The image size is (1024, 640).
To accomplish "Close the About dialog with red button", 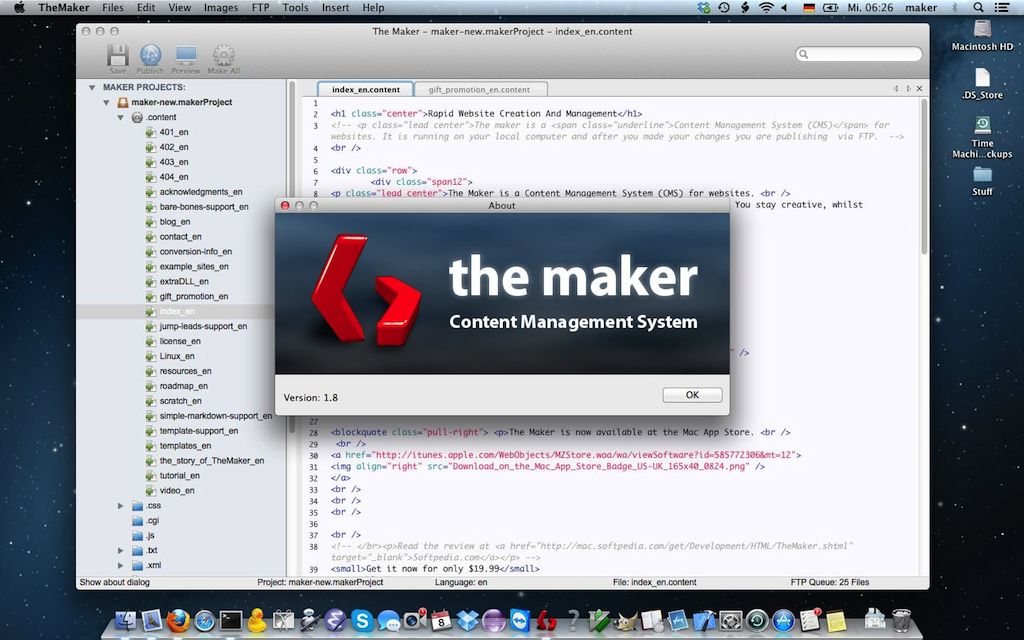I will 285,206.
